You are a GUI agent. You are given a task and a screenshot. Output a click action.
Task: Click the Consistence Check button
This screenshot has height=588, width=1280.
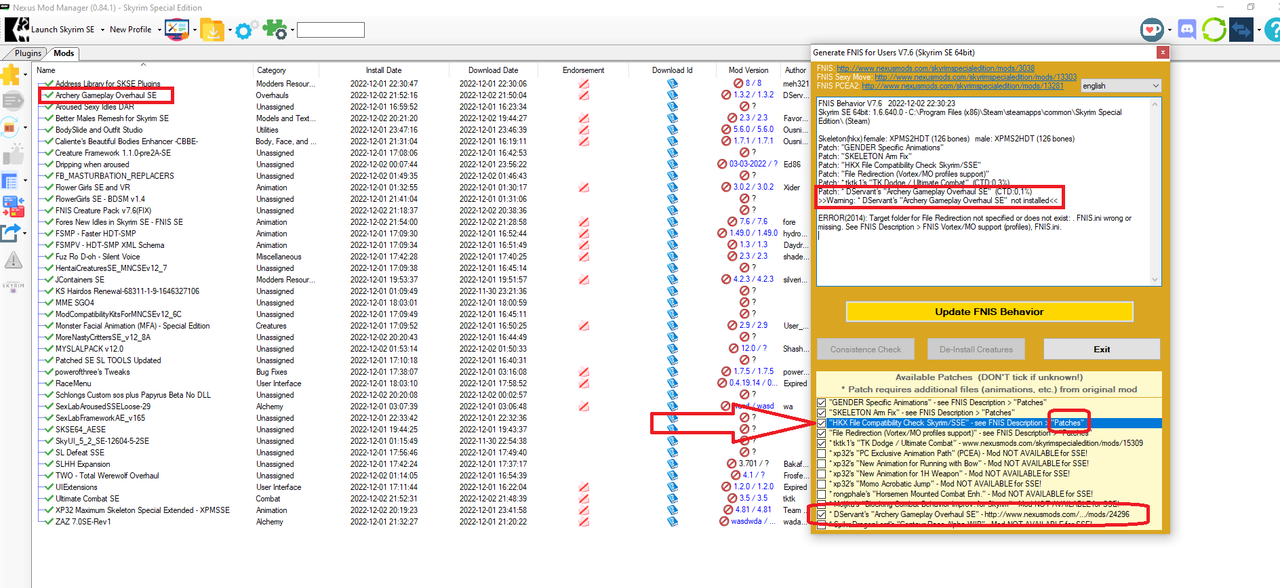coord(866,350)
